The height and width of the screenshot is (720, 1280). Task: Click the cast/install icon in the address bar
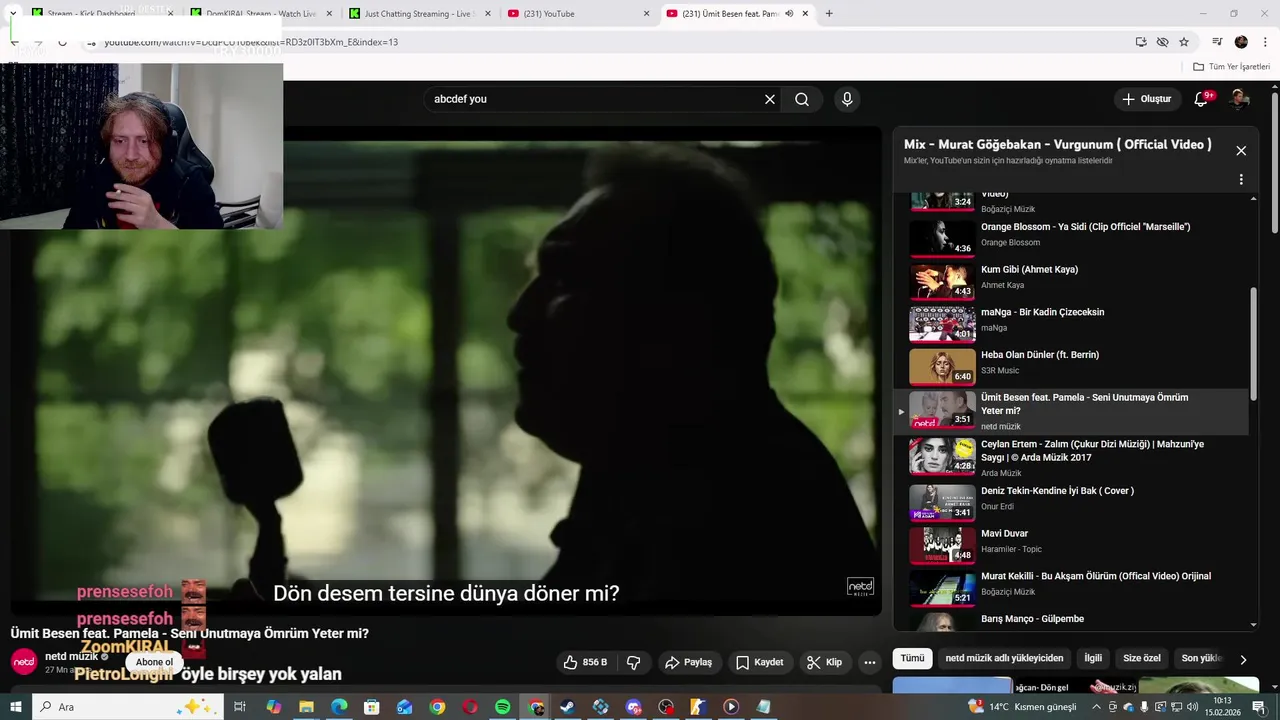click(1141, 42)
